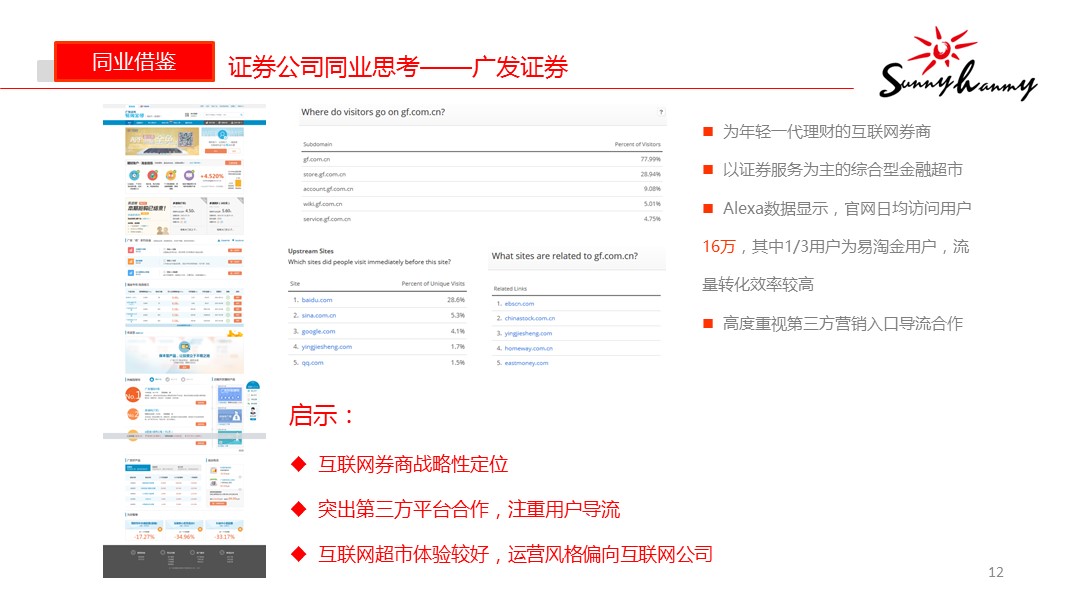Click the Percent of Unique Visits header
The height and width of the screenshot is (600, 1067).
tap(433, 284)
